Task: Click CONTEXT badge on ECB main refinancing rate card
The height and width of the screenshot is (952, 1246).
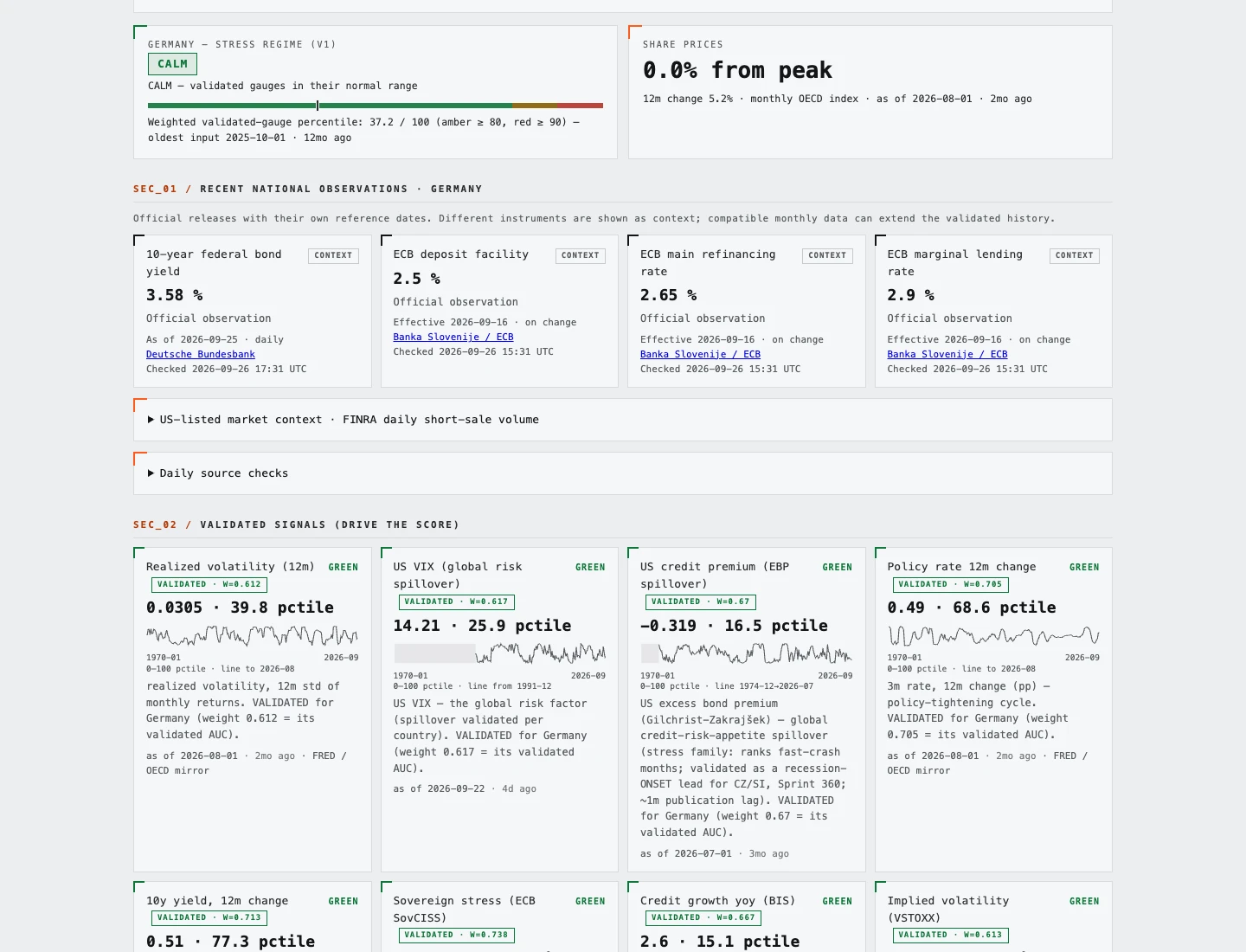Action: click(x=827, y=255)
